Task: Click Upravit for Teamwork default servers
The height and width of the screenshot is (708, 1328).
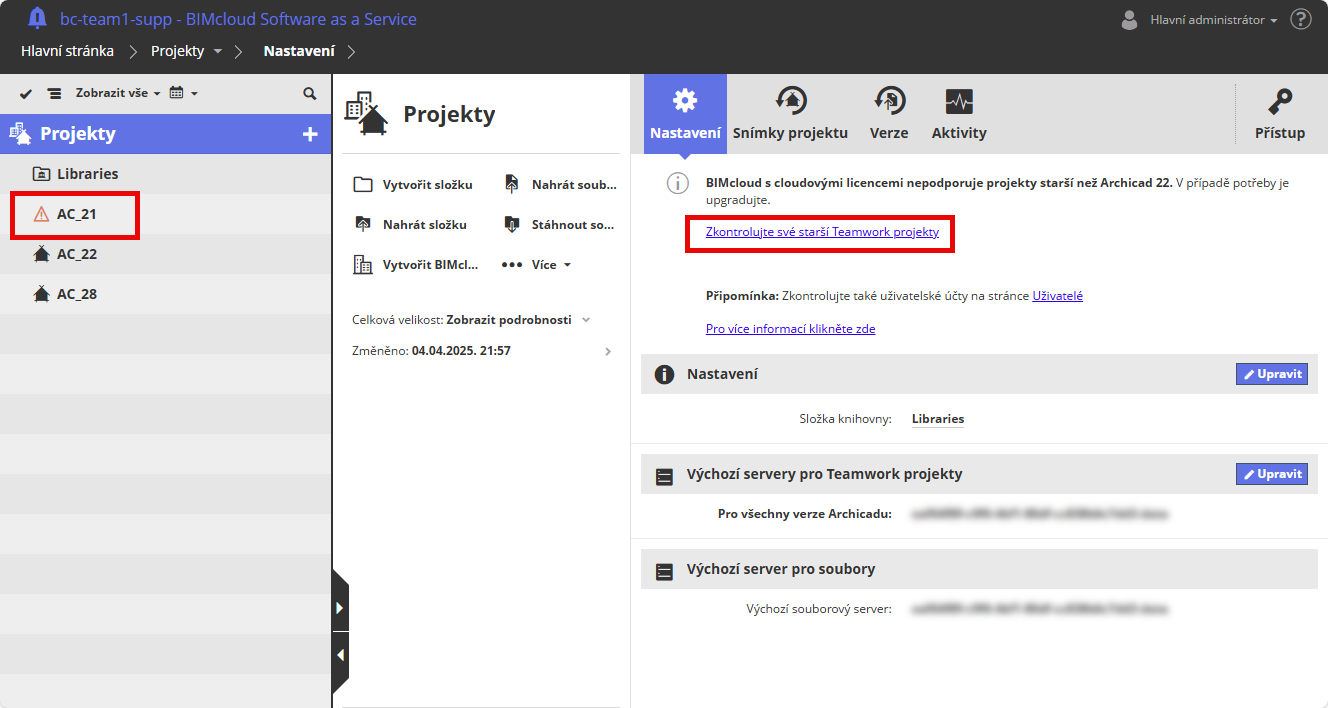Action: (x=1272, y=474)
